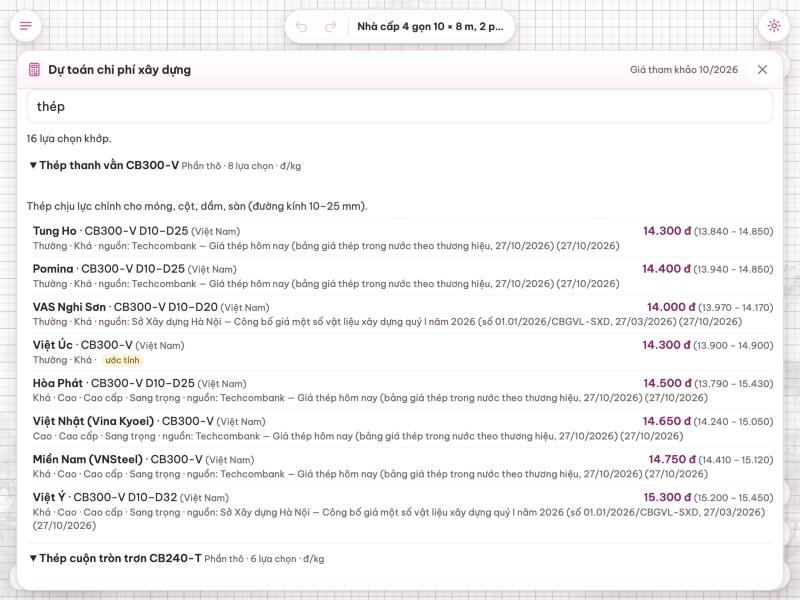Click the 14.400 đ price for Pomina
Image resolution: width=800 pixels, height=600 pixels.
[666, 269]
